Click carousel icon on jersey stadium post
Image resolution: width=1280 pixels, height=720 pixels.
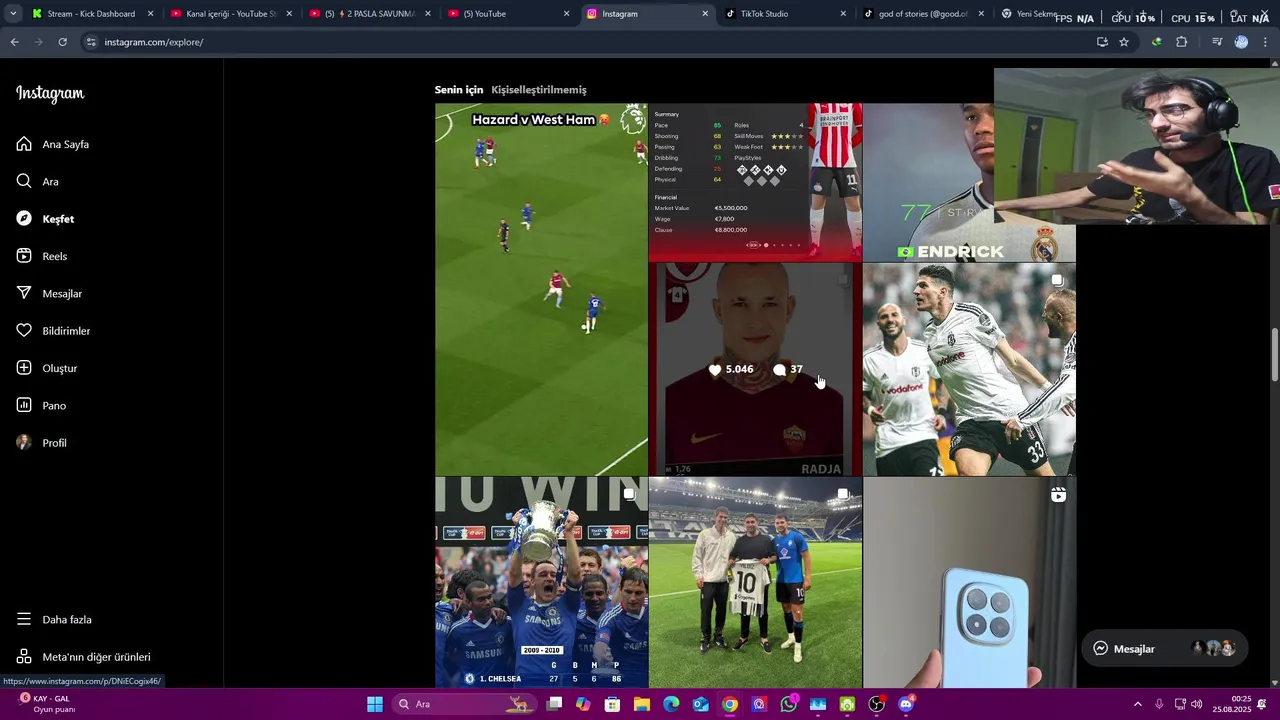click(844, 494)
